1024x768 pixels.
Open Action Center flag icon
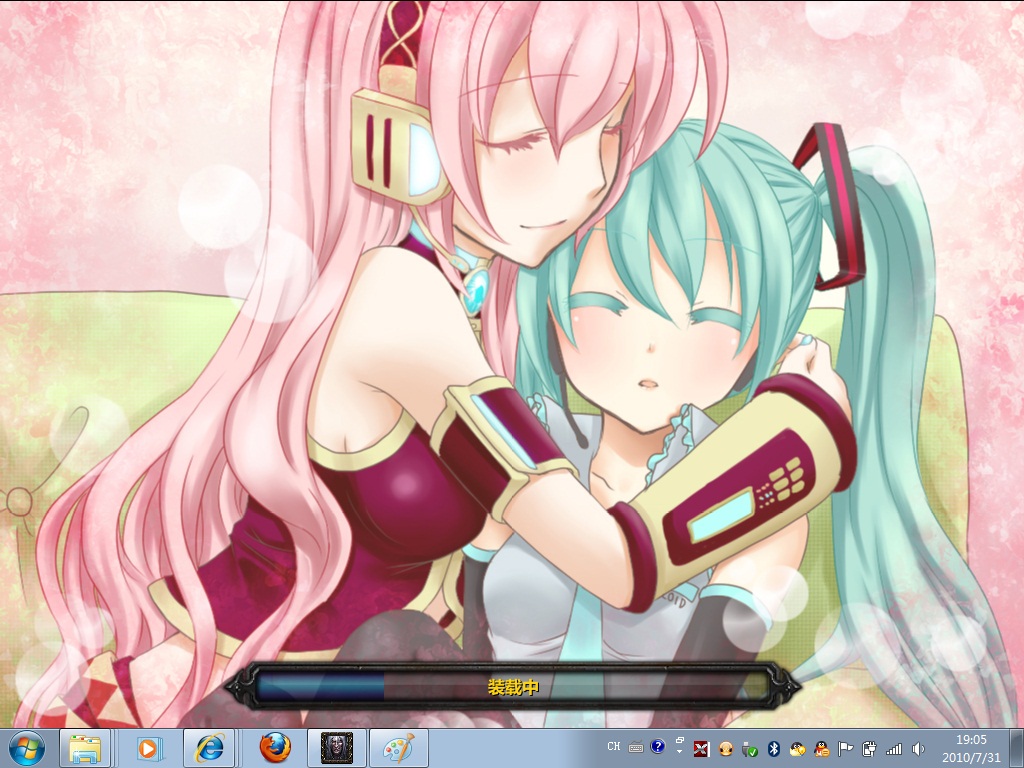[x=846, y=749]
